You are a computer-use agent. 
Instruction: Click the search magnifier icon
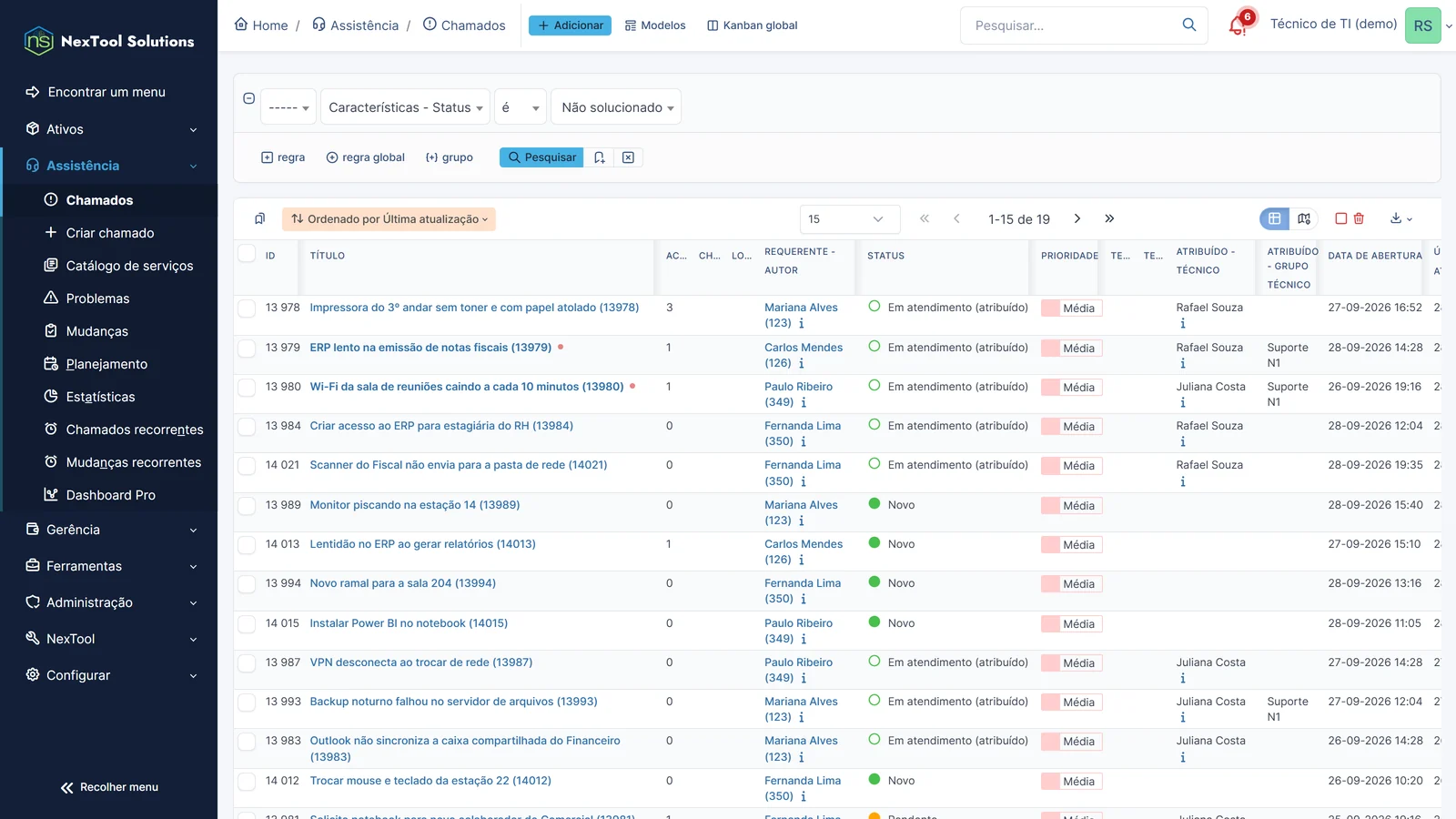tap(1189, 25)
